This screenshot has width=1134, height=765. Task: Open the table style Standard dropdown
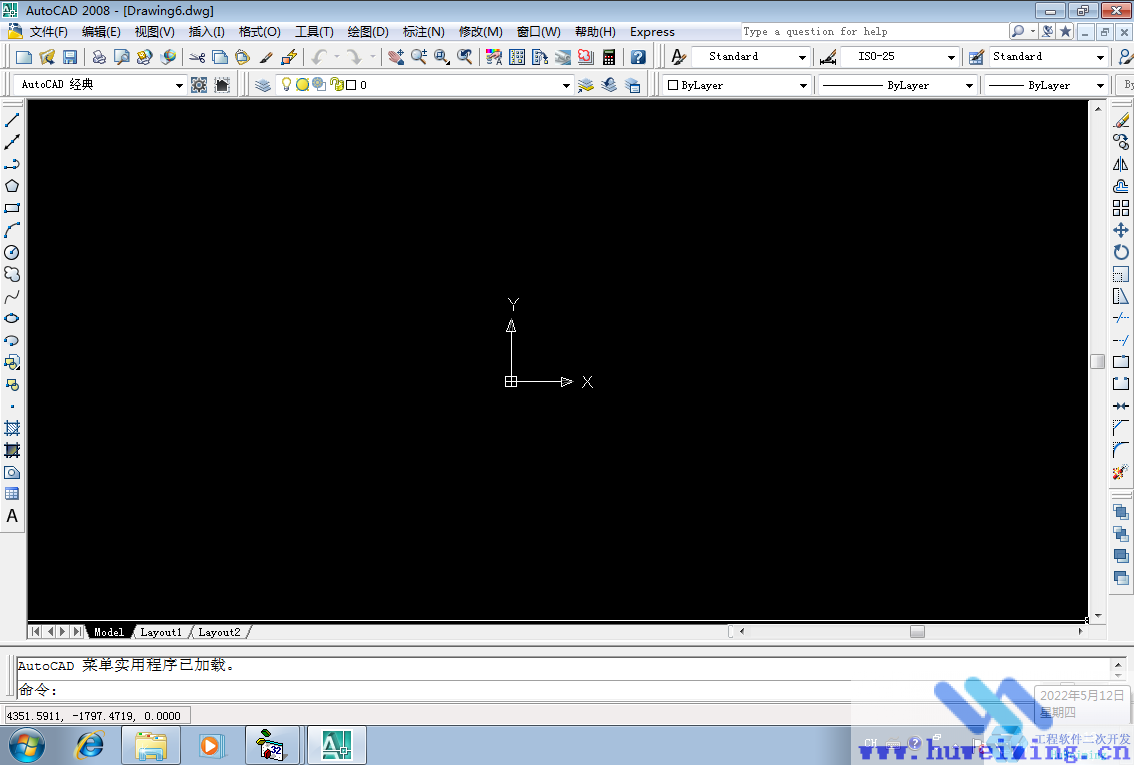tap(1100, 57)
